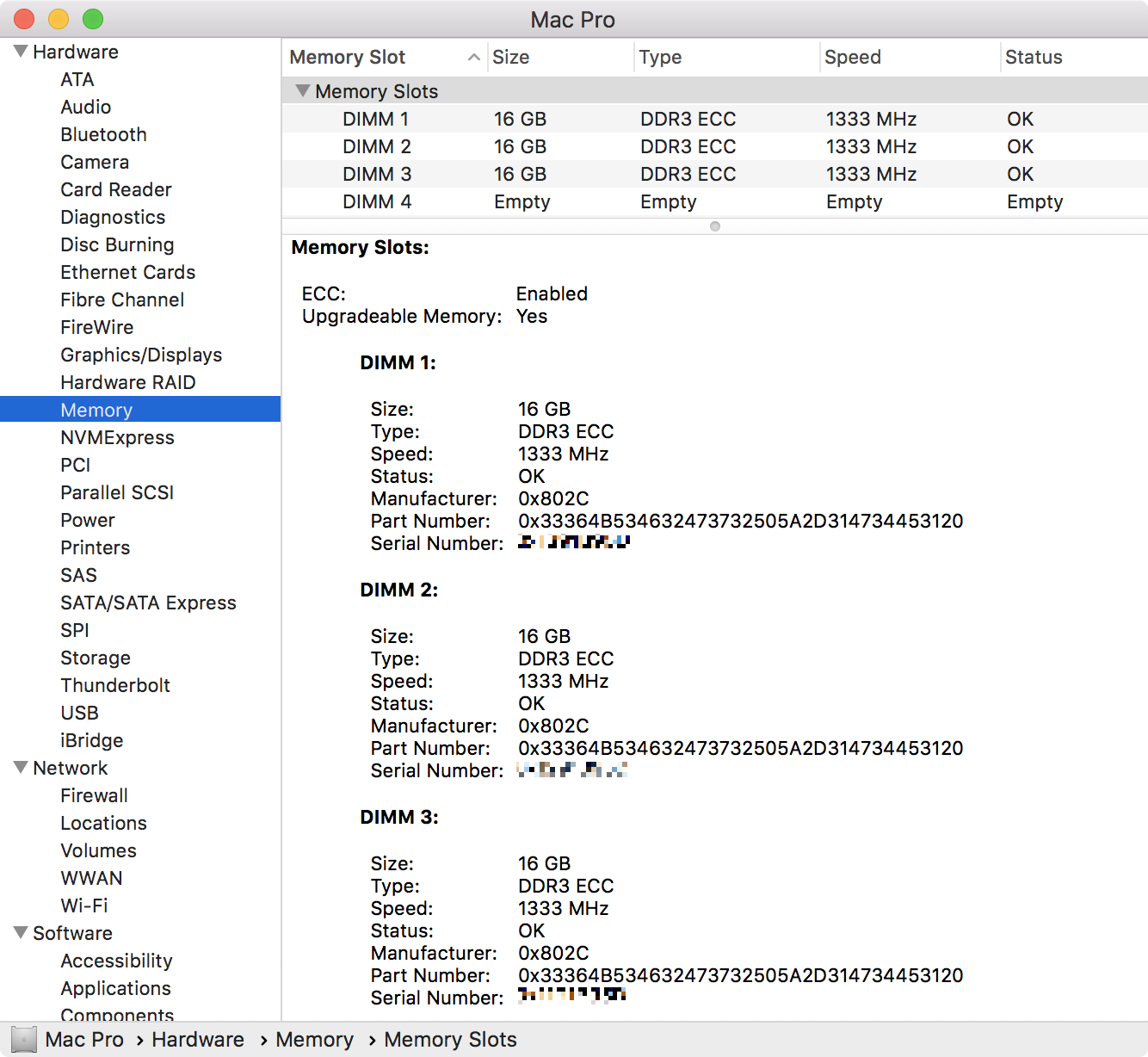This screenshot has width=1148, height=1057.
Task: Toggle the Memory Slot column sort arrow
Action: 473,57
